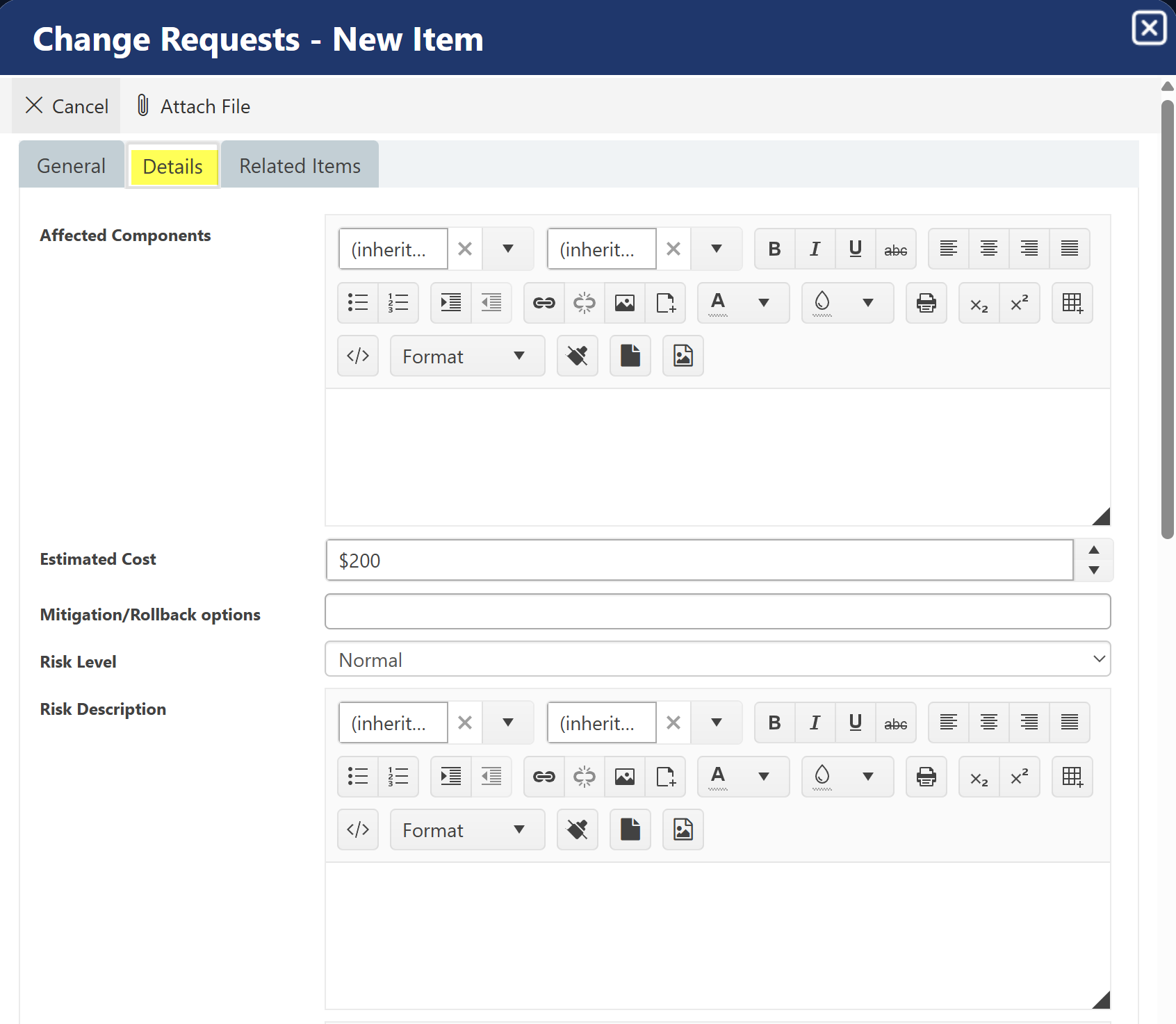Insert hyperlink in Affected Components editor
Image resolution: width=1176 pixels, height=1024 pixels.
click(544, 303)
